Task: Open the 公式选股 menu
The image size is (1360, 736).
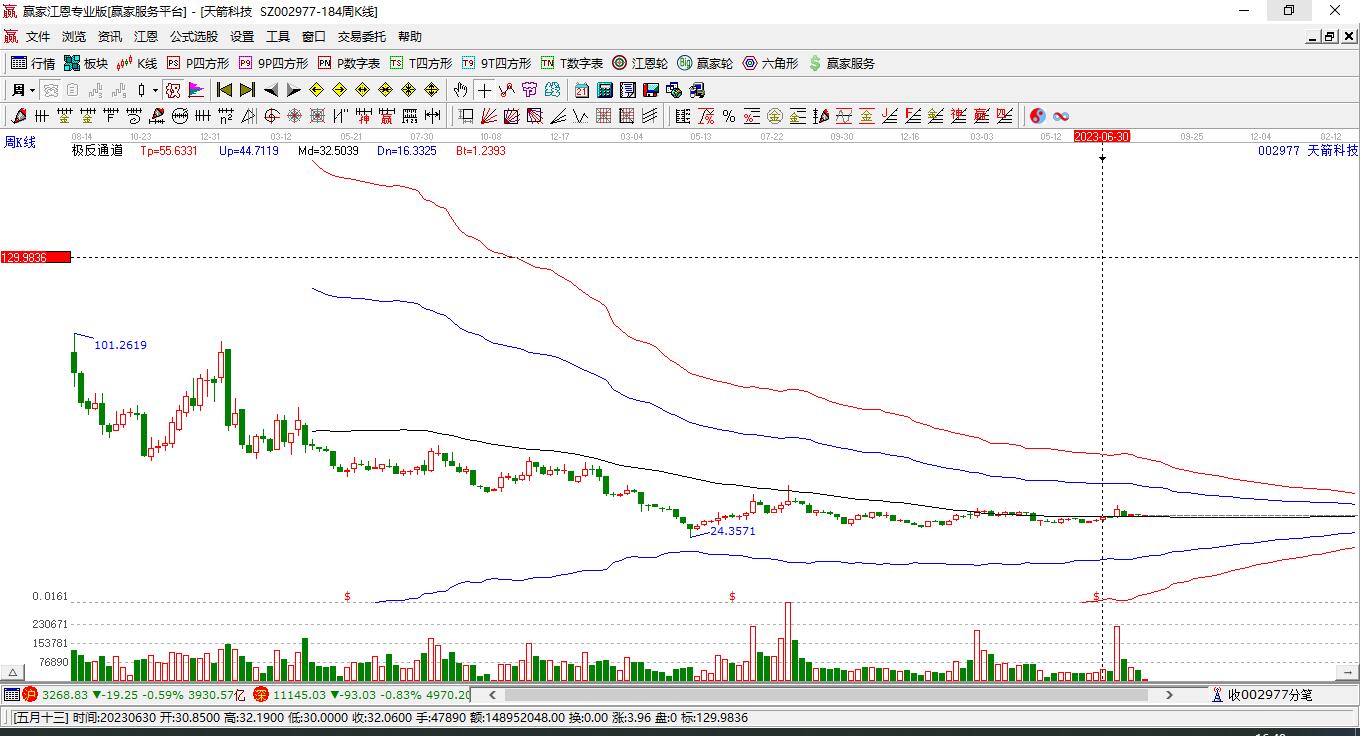Action: 193,36
